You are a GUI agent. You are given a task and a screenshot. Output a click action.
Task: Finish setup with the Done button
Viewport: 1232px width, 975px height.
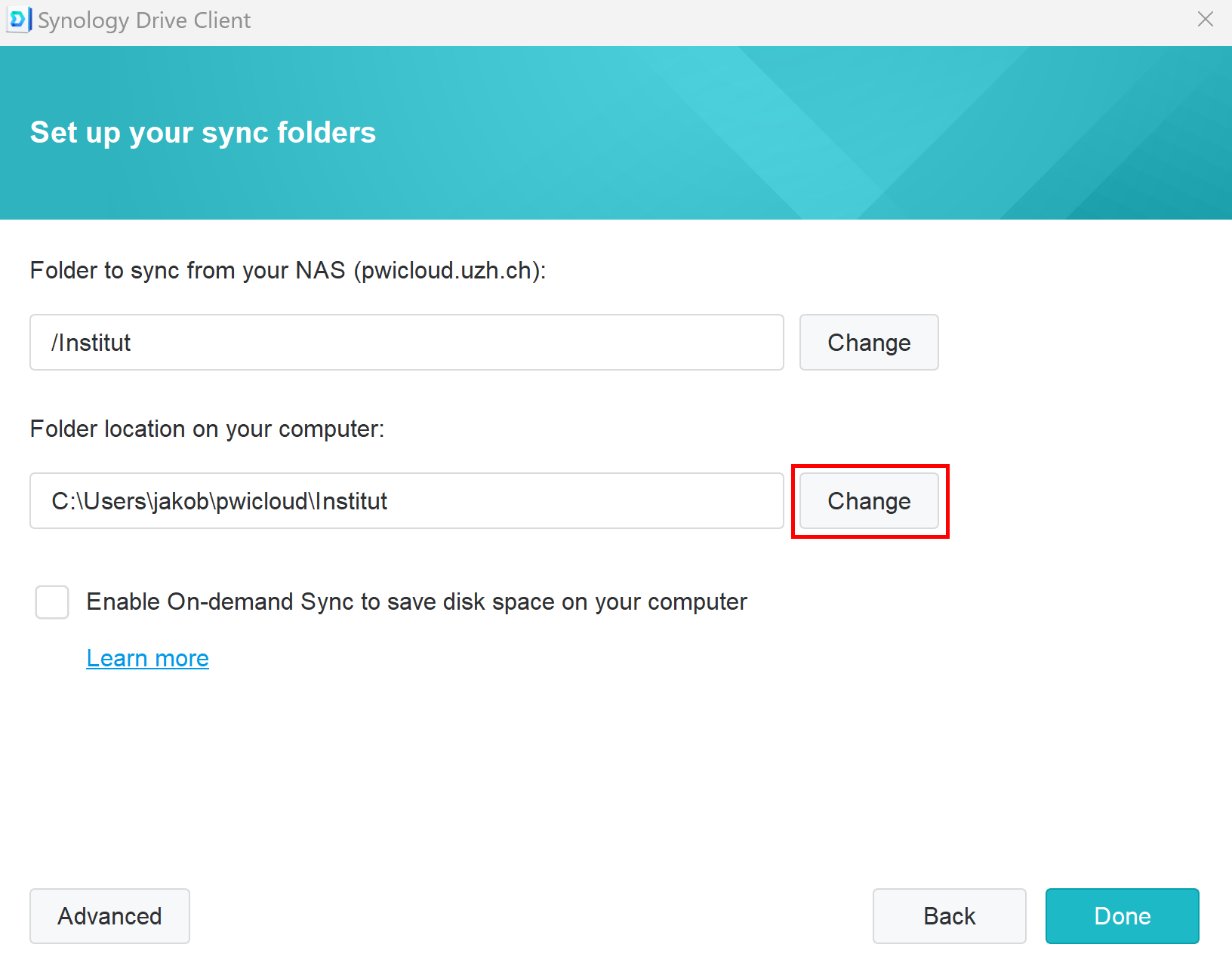[x=1123, y=916]
